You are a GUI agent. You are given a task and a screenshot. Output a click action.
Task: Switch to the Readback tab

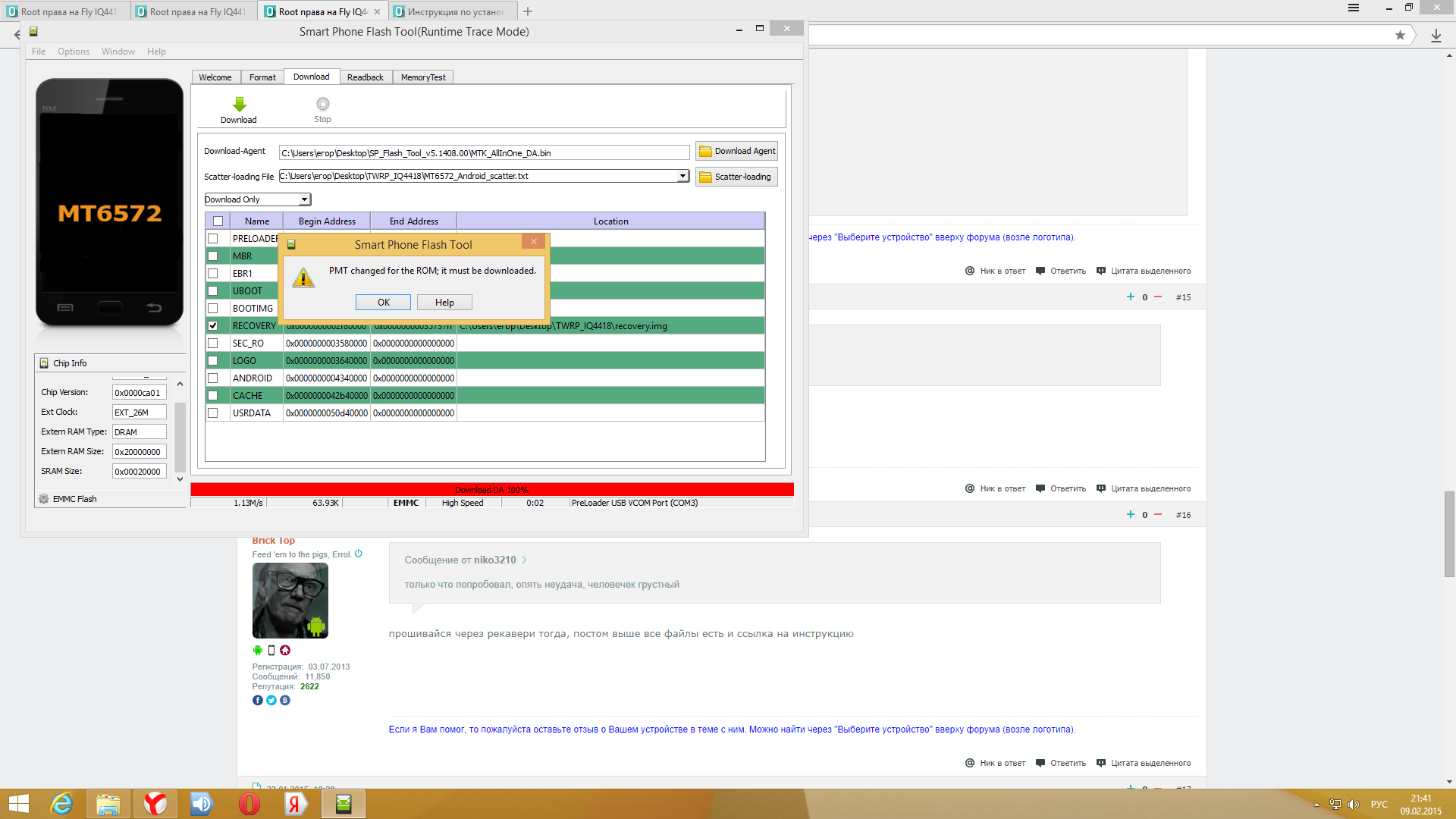[x=365, y=77]
